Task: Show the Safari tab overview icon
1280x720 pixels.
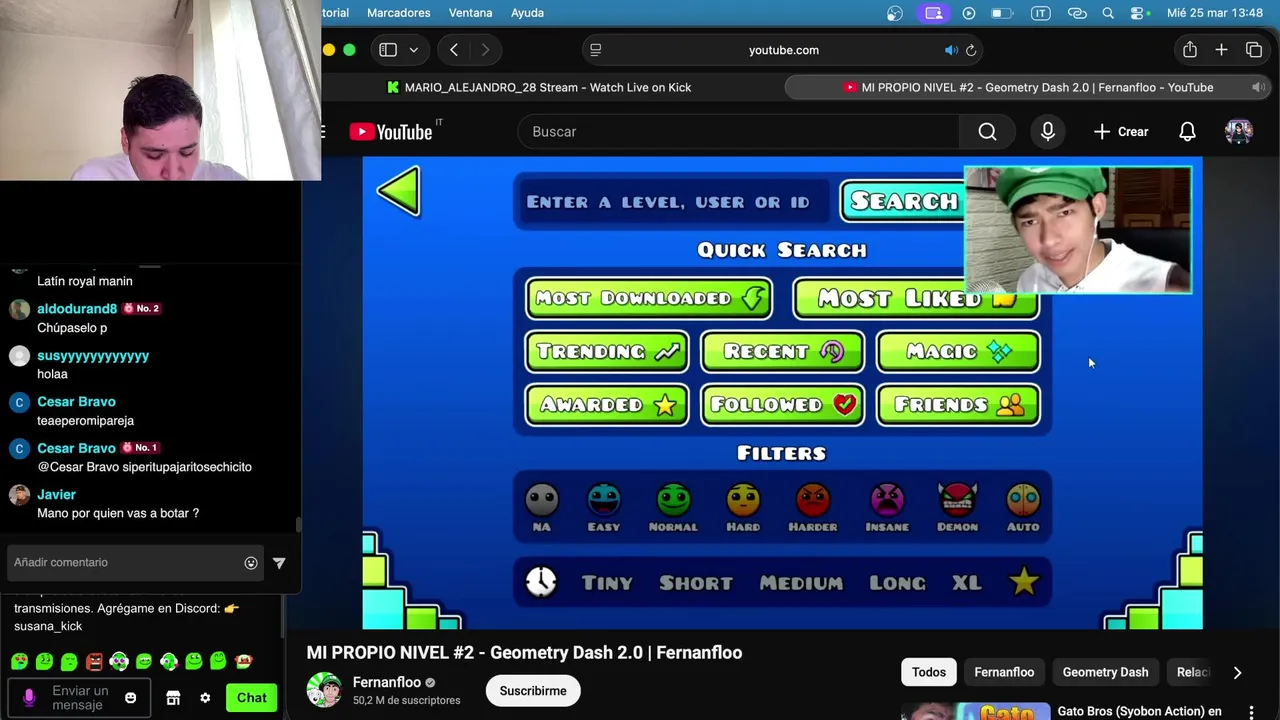Action: [x=1254, y=50]
